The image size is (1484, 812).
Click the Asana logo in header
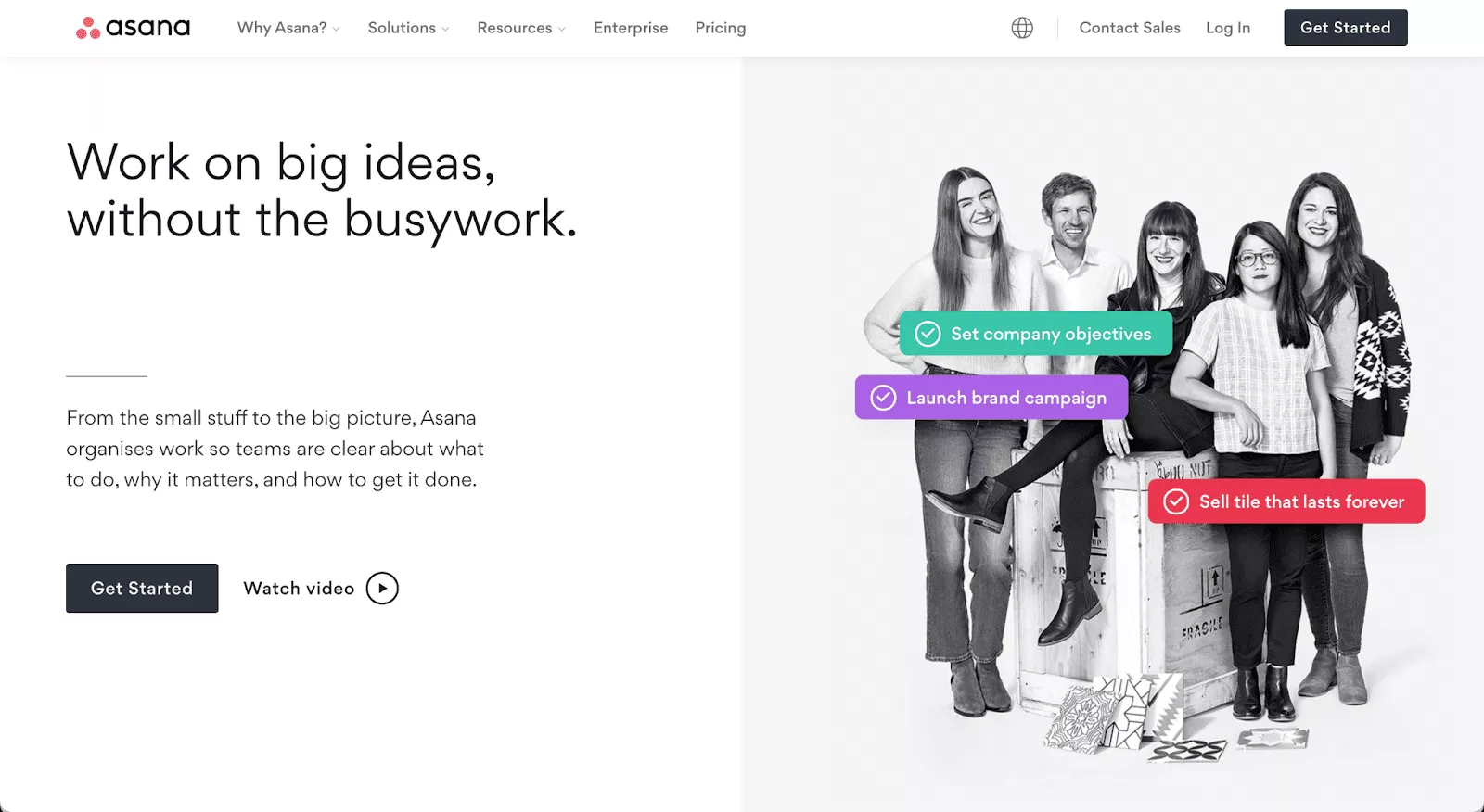coord(133,28)
